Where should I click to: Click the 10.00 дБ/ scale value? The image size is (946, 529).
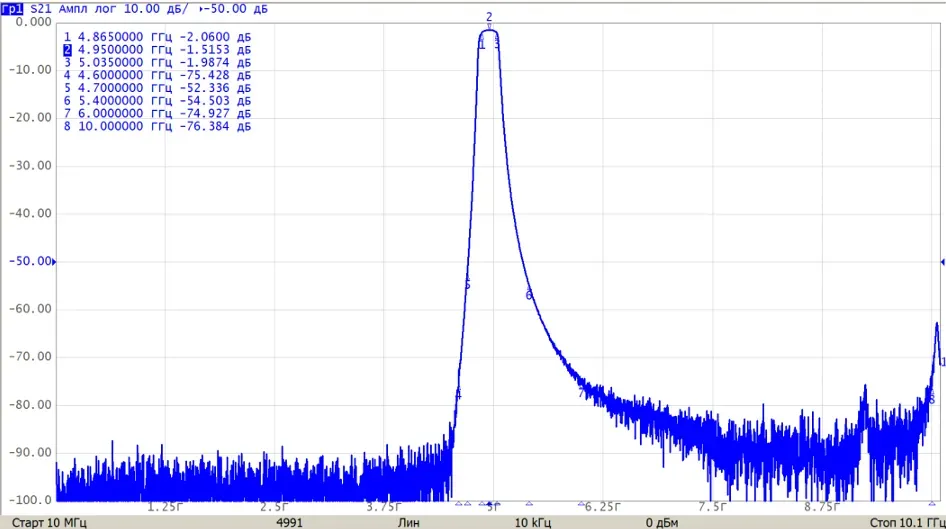[156, 8]
